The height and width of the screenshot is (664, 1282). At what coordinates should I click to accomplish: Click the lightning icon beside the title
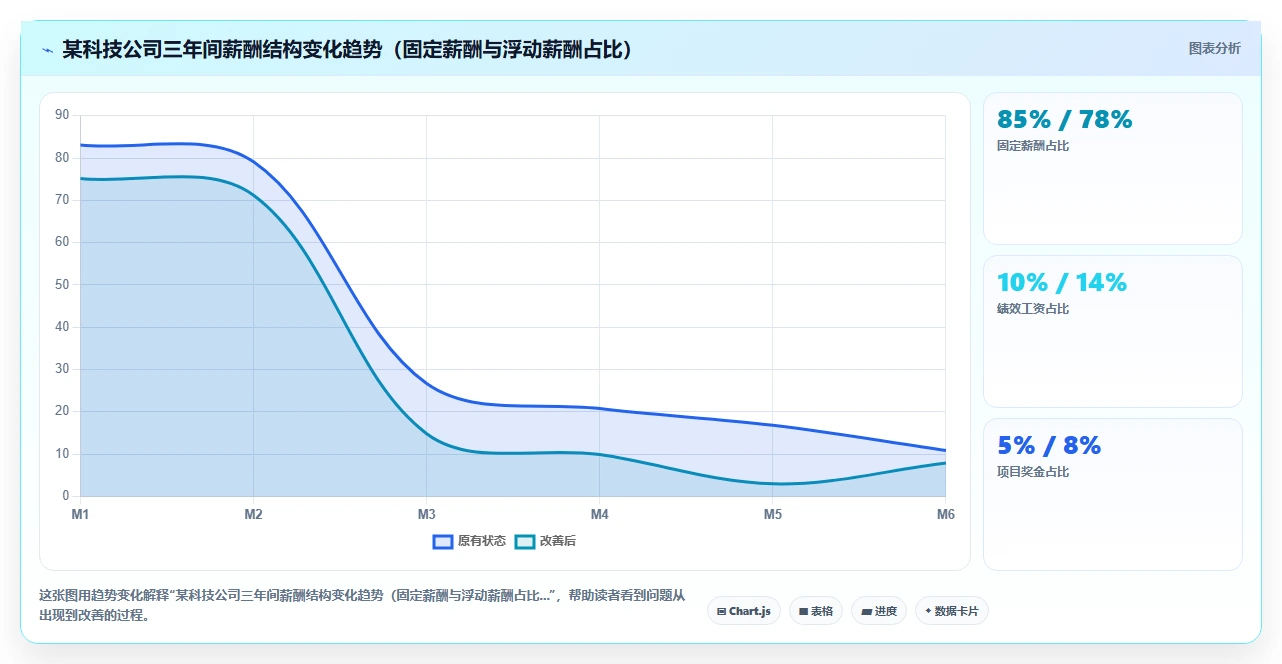(47, 50)
